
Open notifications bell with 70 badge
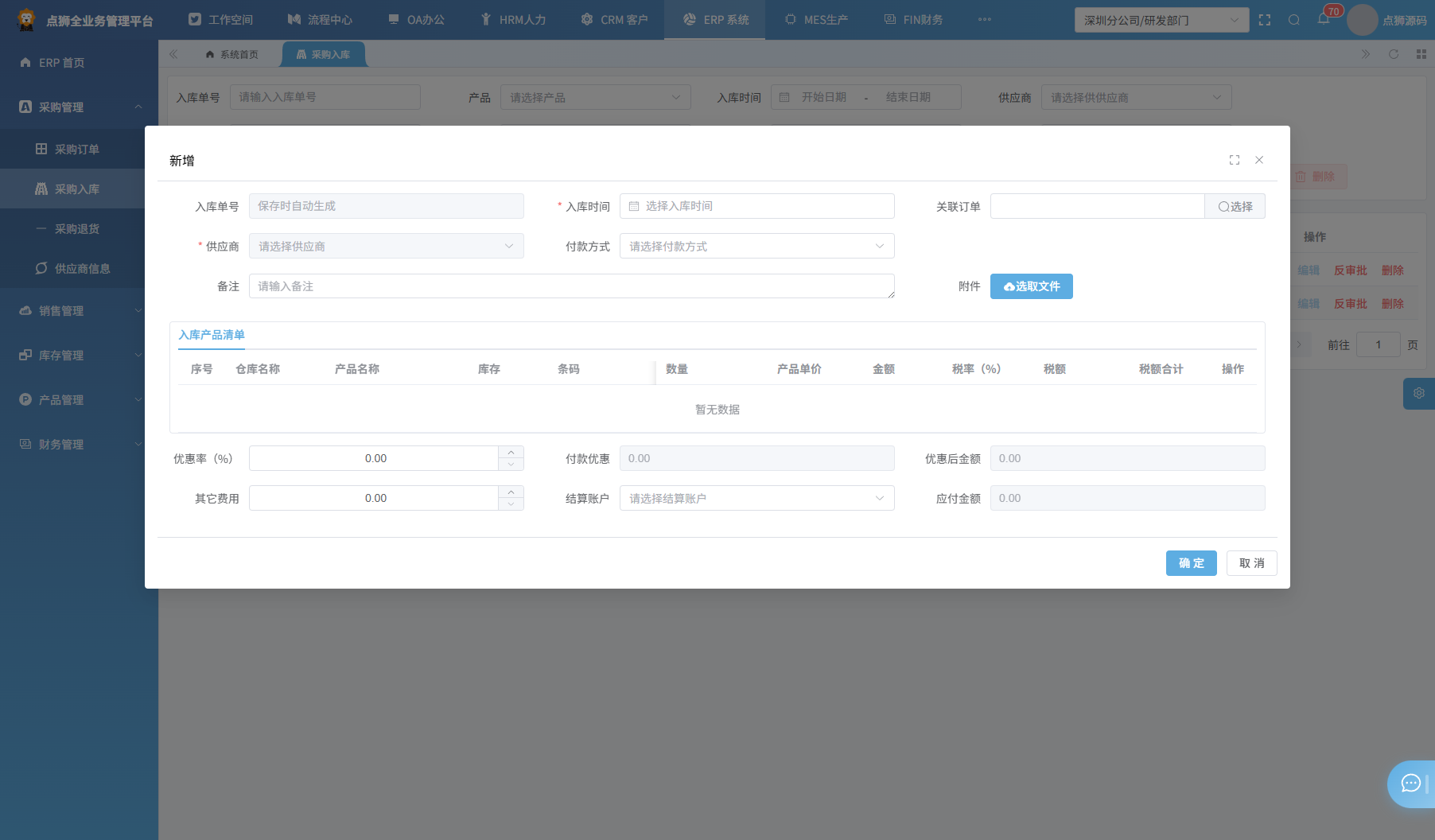pos(1324,19)
